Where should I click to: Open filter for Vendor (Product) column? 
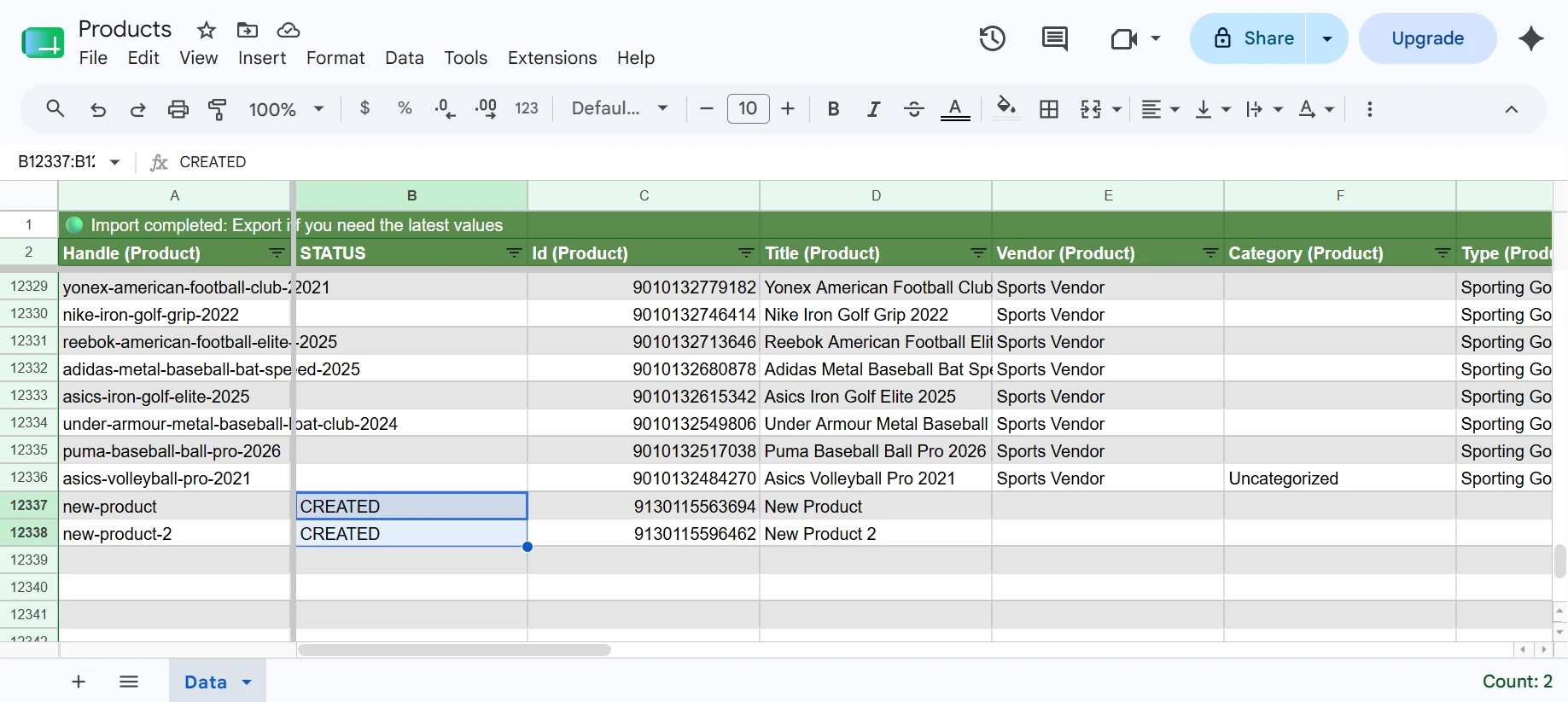[1210, 253]
